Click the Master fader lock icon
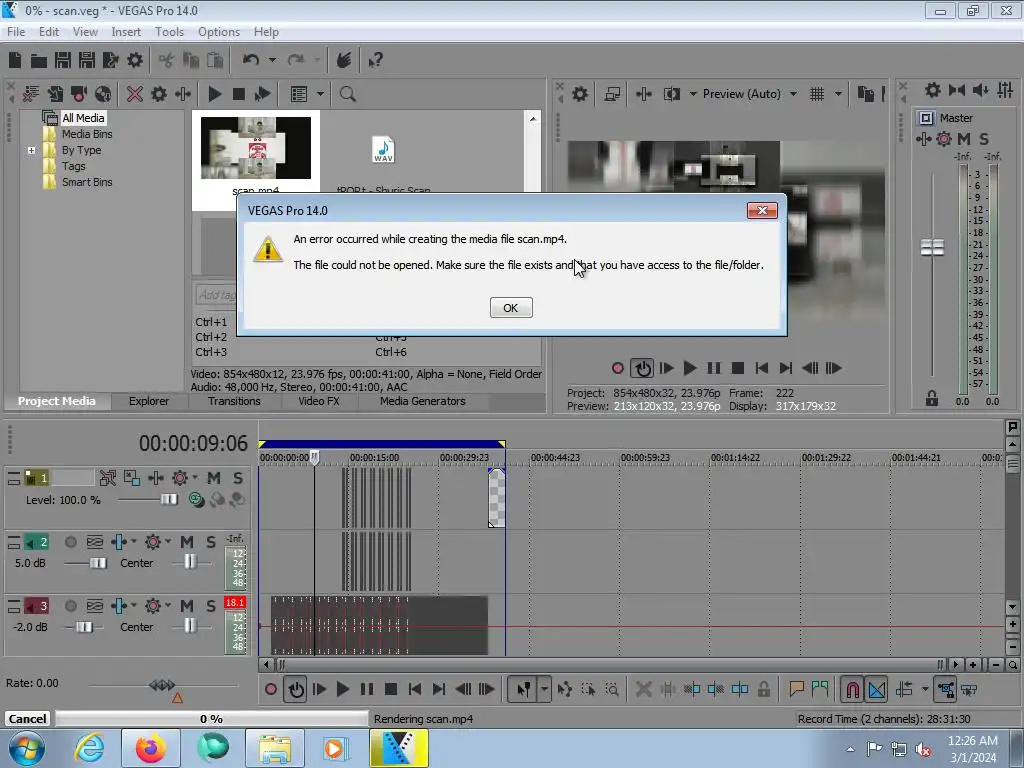This screenshot has width=1024, height=768. (x=932, y=398)
